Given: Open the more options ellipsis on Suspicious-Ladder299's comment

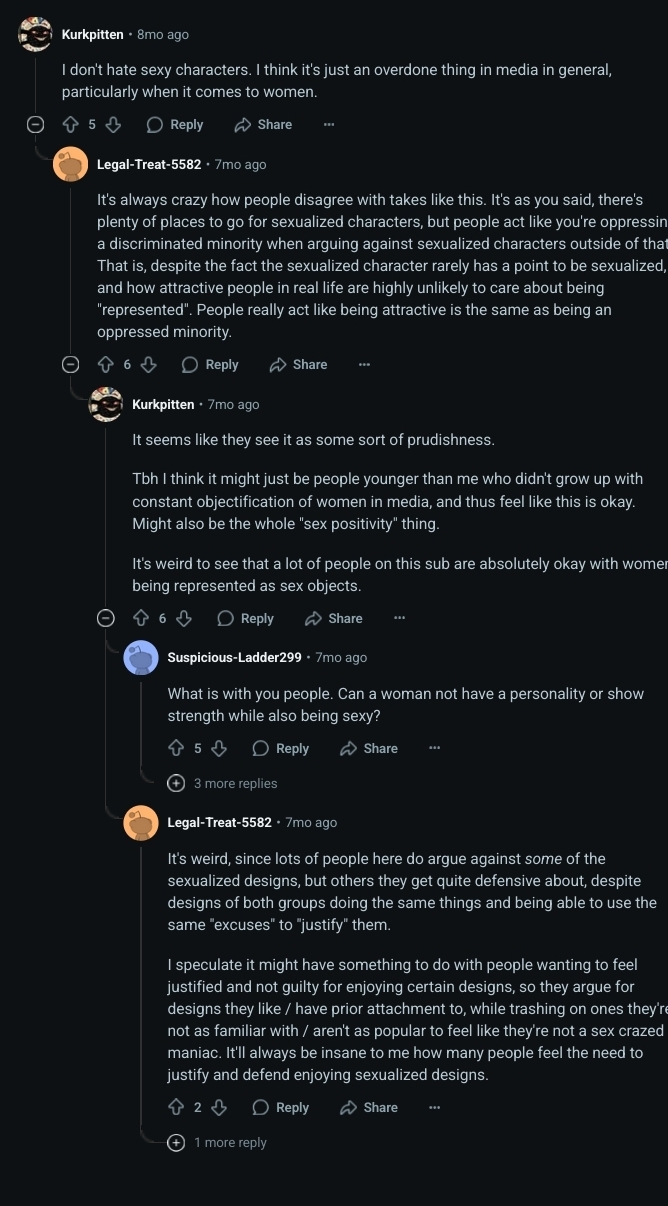Looking at the screenshot, I should pos(434,748).
